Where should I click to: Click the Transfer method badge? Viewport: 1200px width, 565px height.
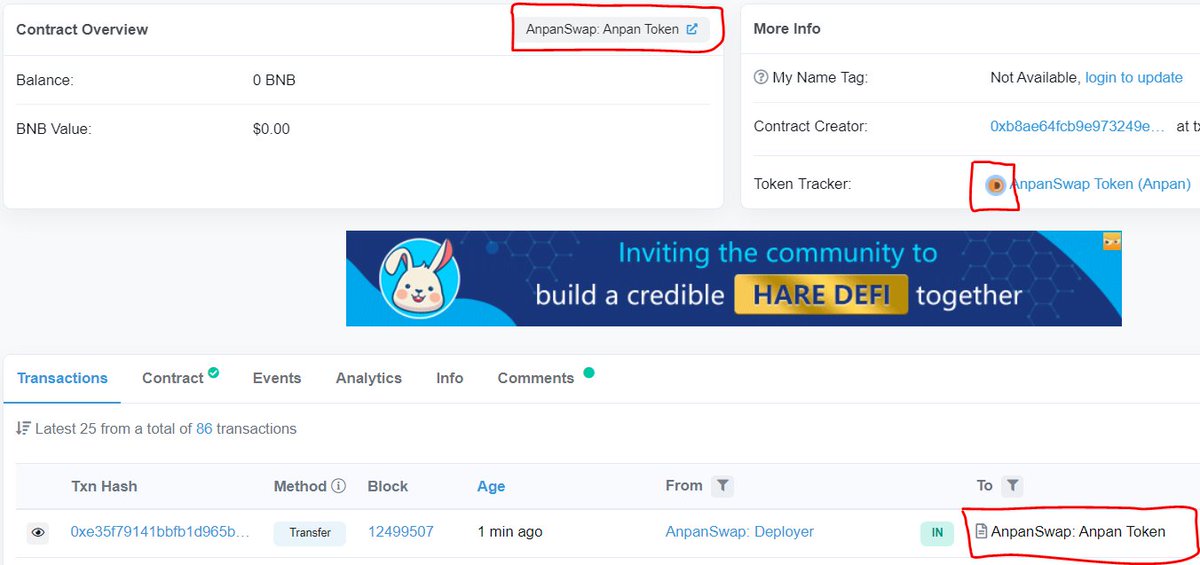coord(310,533)
